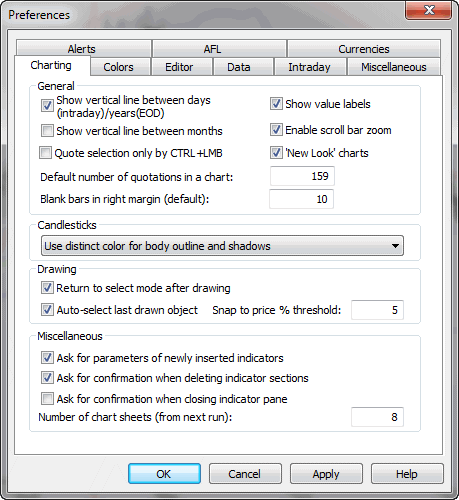
Task: Disable Enable scroll bar zoom checkbox
Action: [276, 130]
